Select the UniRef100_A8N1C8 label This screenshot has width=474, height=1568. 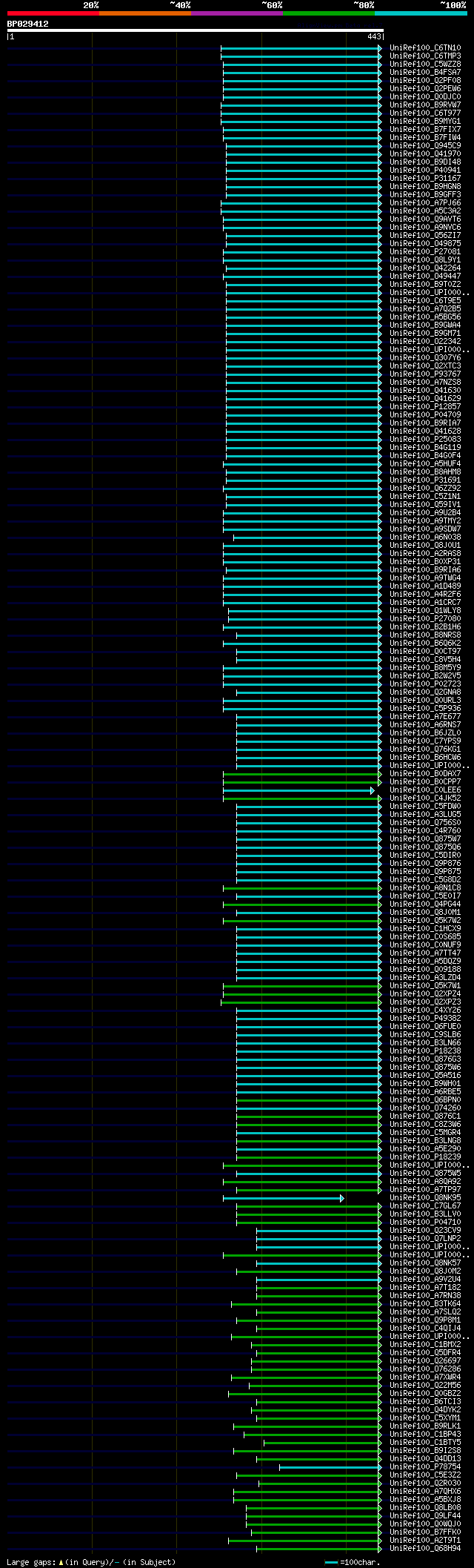pos(425,888)
